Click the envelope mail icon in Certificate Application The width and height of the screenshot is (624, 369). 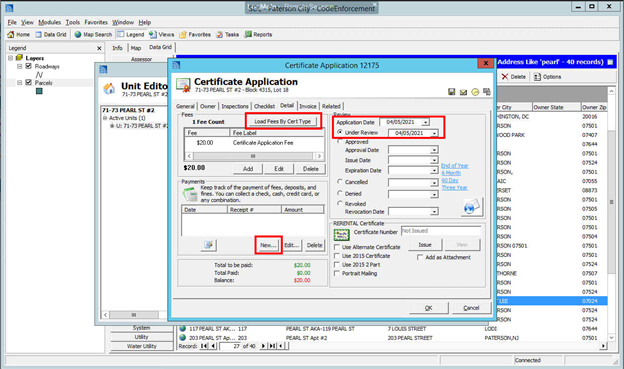(463, 92)
